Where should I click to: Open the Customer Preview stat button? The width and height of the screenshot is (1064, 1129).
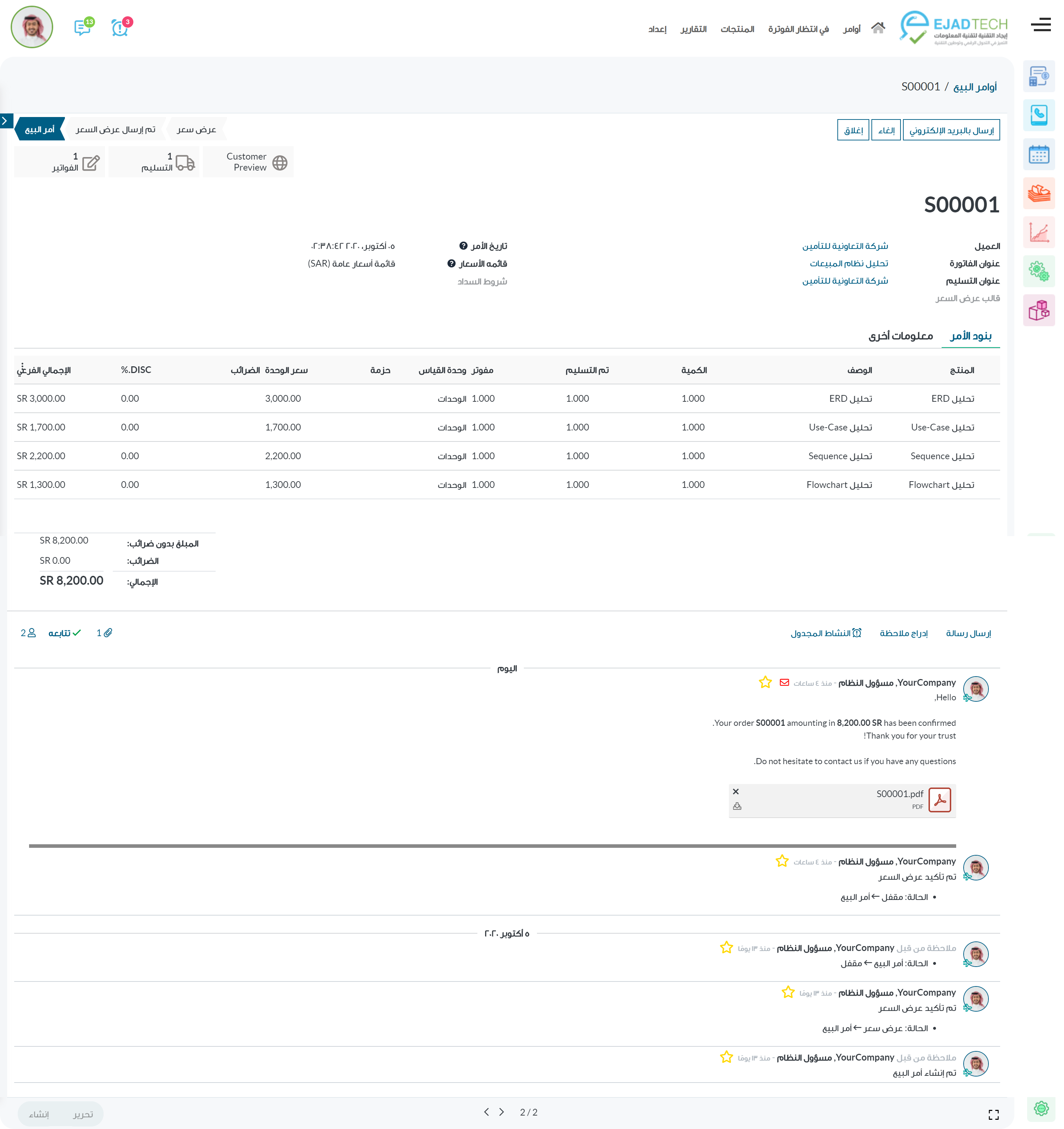tap(248, 162)
